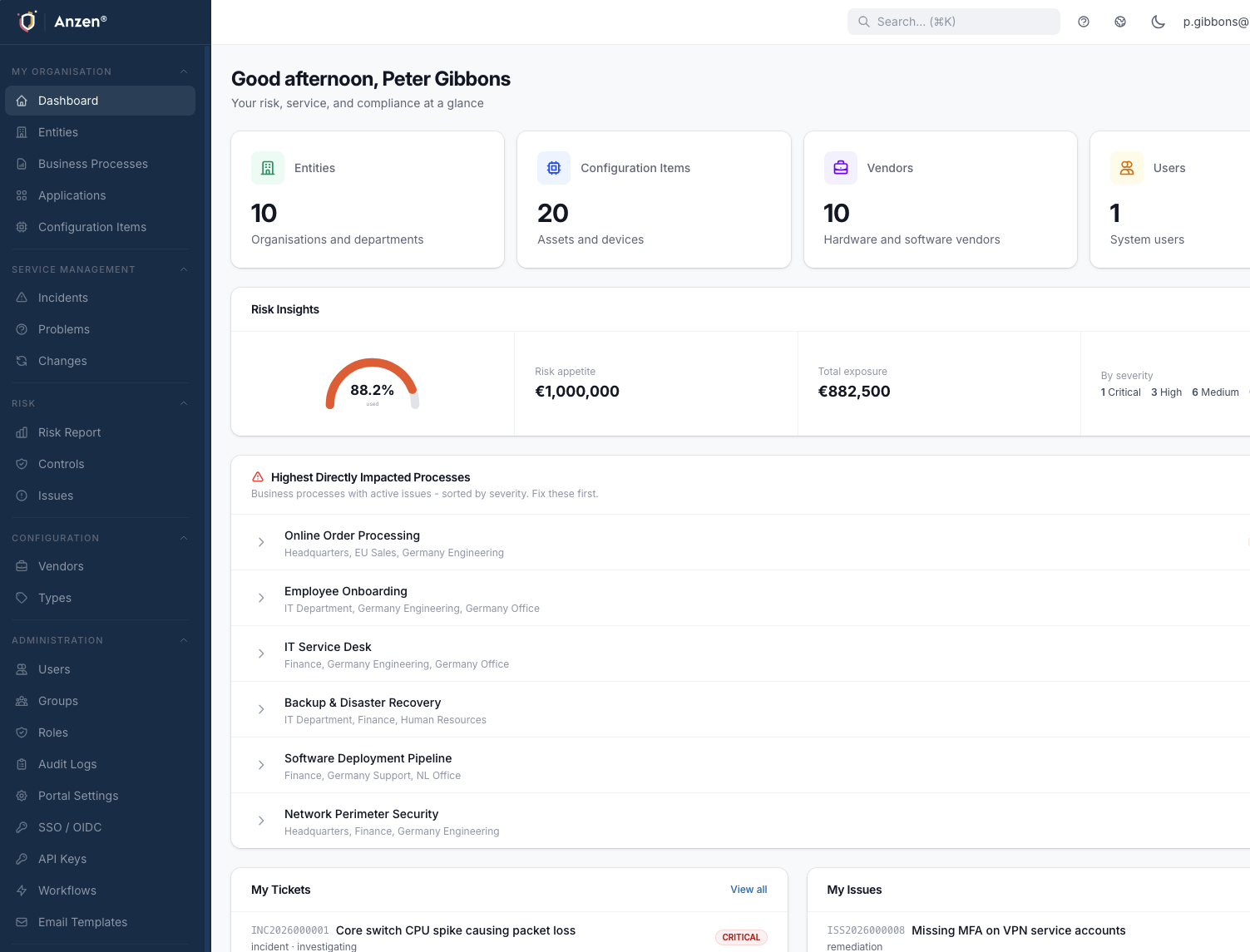Click the Entities card building icon
This screenshot has width=1250, height=952.
tap(268, 168)
